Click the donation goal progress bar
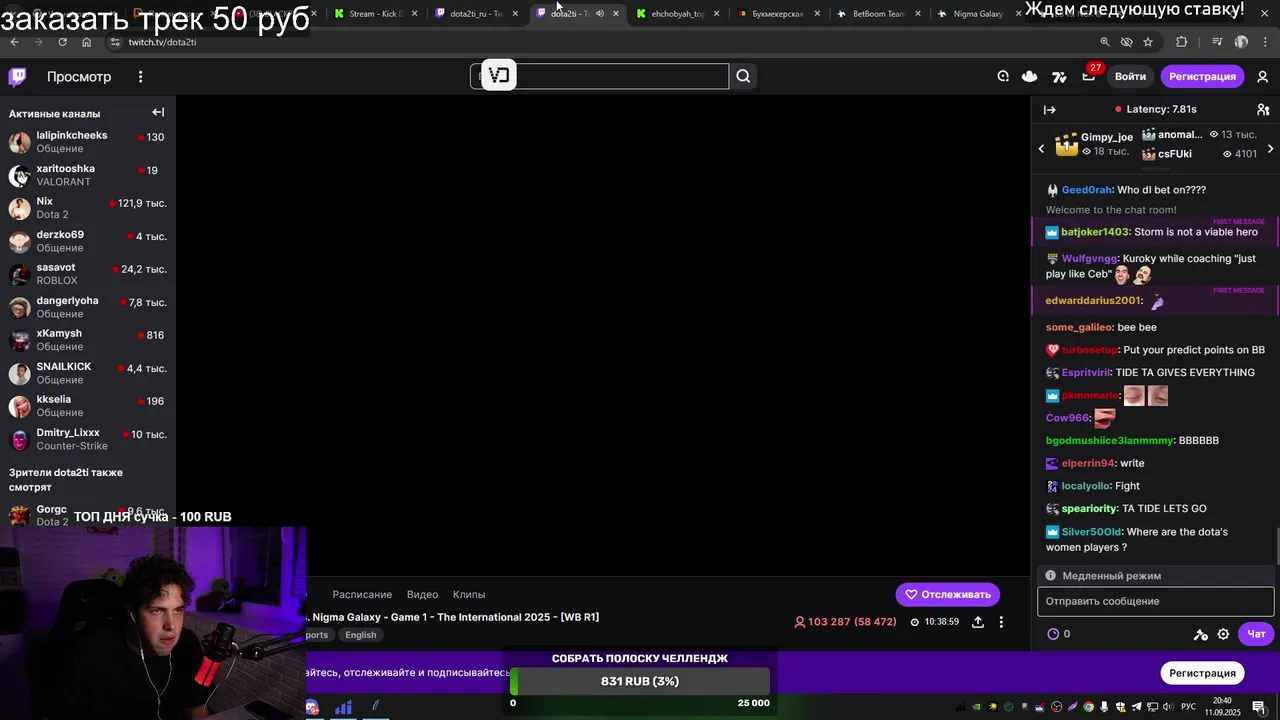This screenshot has height=720, width=1280. (640, 681)
